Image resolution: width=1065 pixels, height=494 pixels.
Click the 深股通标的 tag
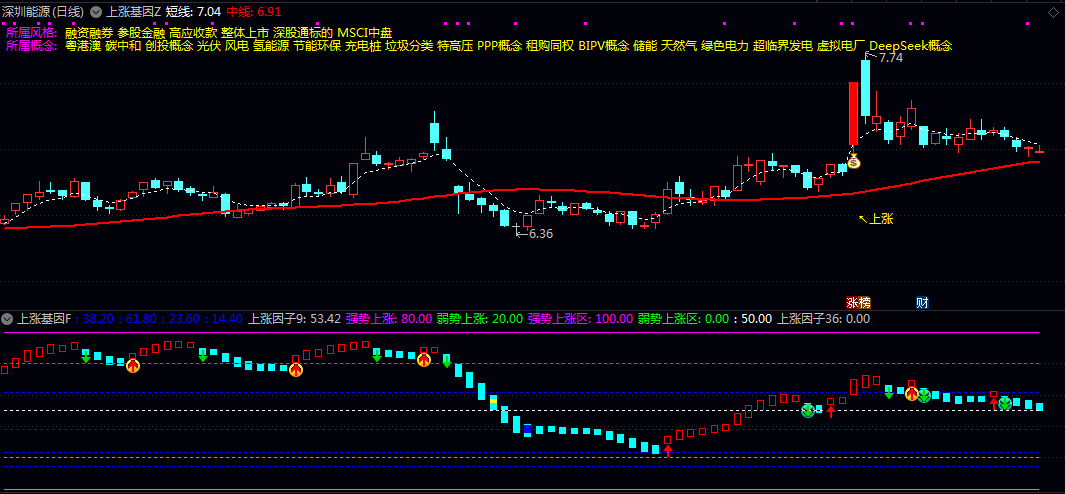[303, 33]
